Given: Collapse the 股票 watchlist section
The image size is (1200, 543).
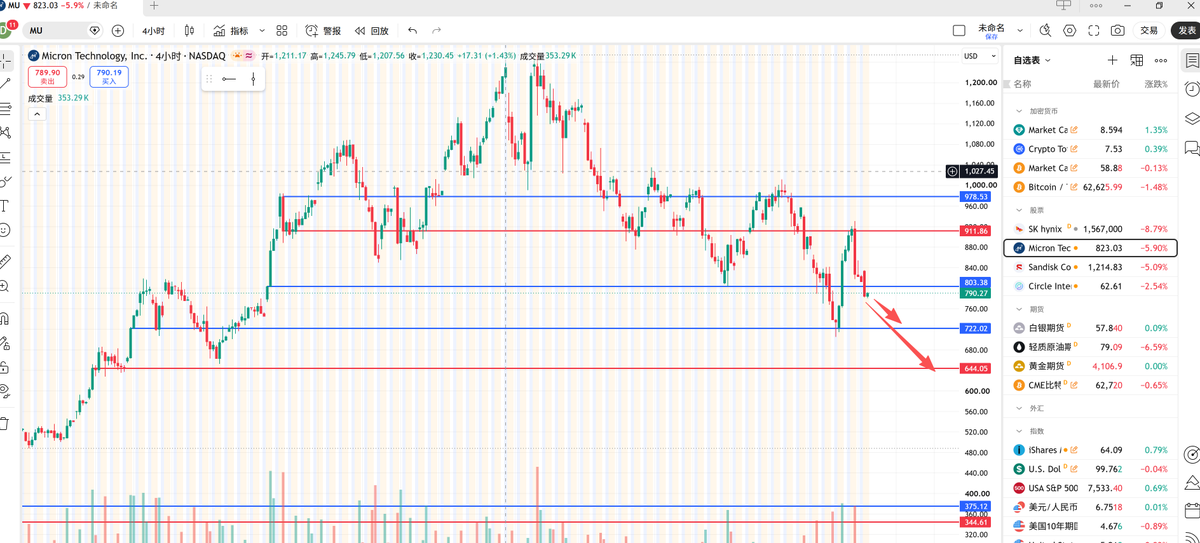Looking at the screenshot, I should pyautogui.click(x=1020, y=210).
